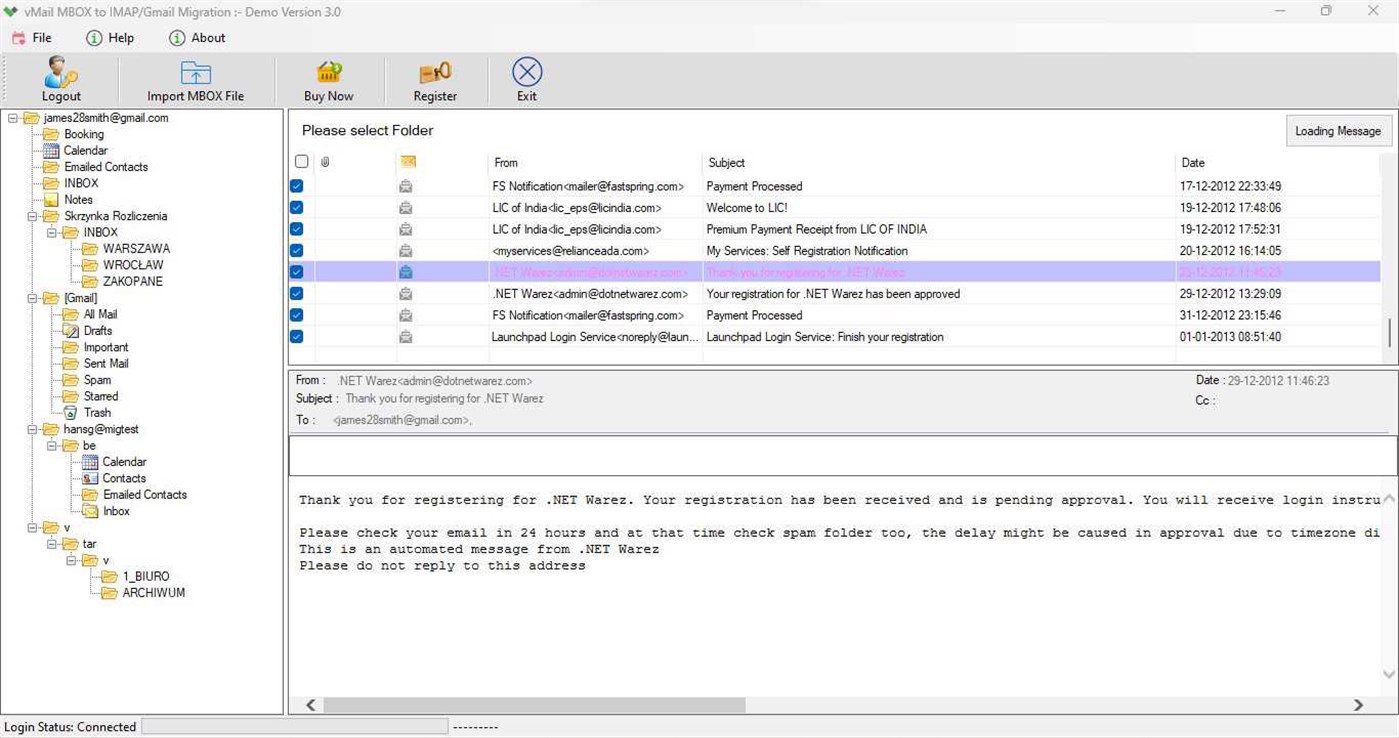
Task: Collapse the tar node under v
Action: click(x=52, y=543)
